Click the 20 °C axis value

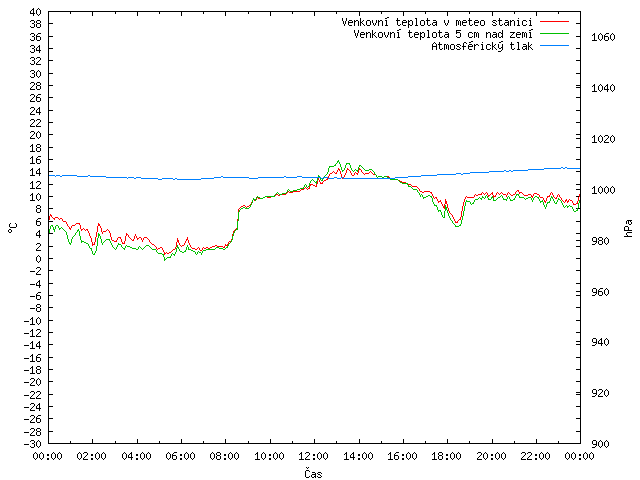click(x=36, y=135)
